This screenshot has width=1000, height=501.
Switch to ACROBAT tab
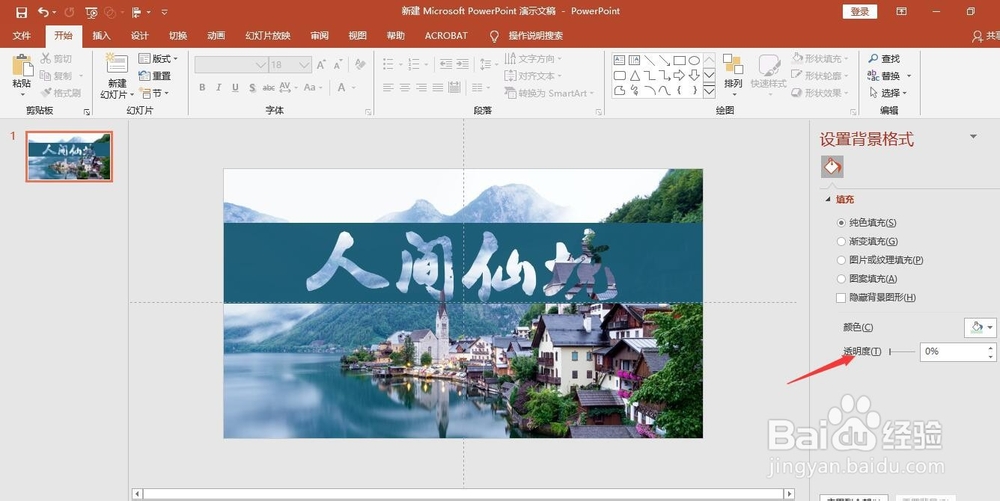click(446, 36)
